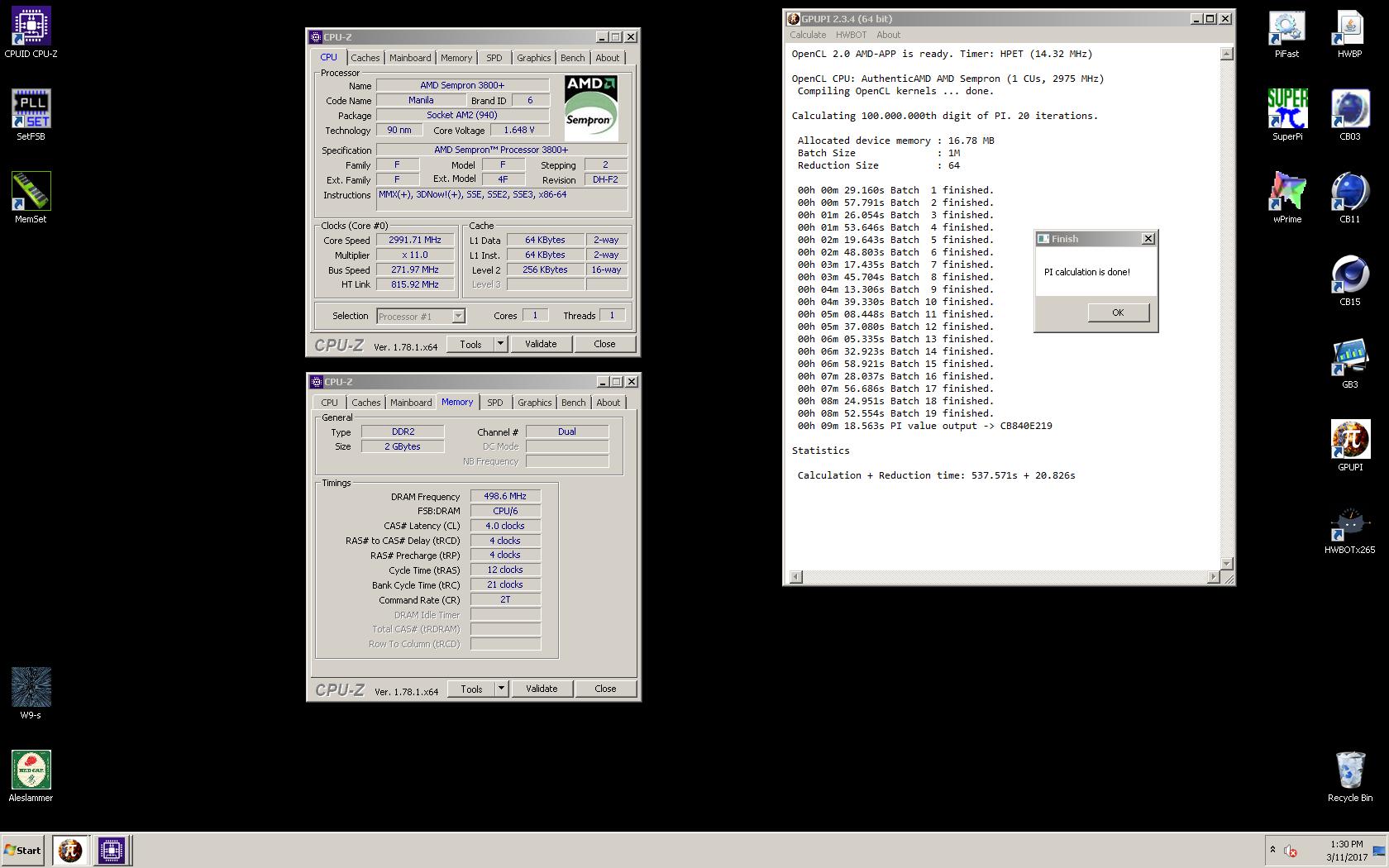Open Memory tab in upper CPU-Z window
The image size is (1389, 868).
456,58
